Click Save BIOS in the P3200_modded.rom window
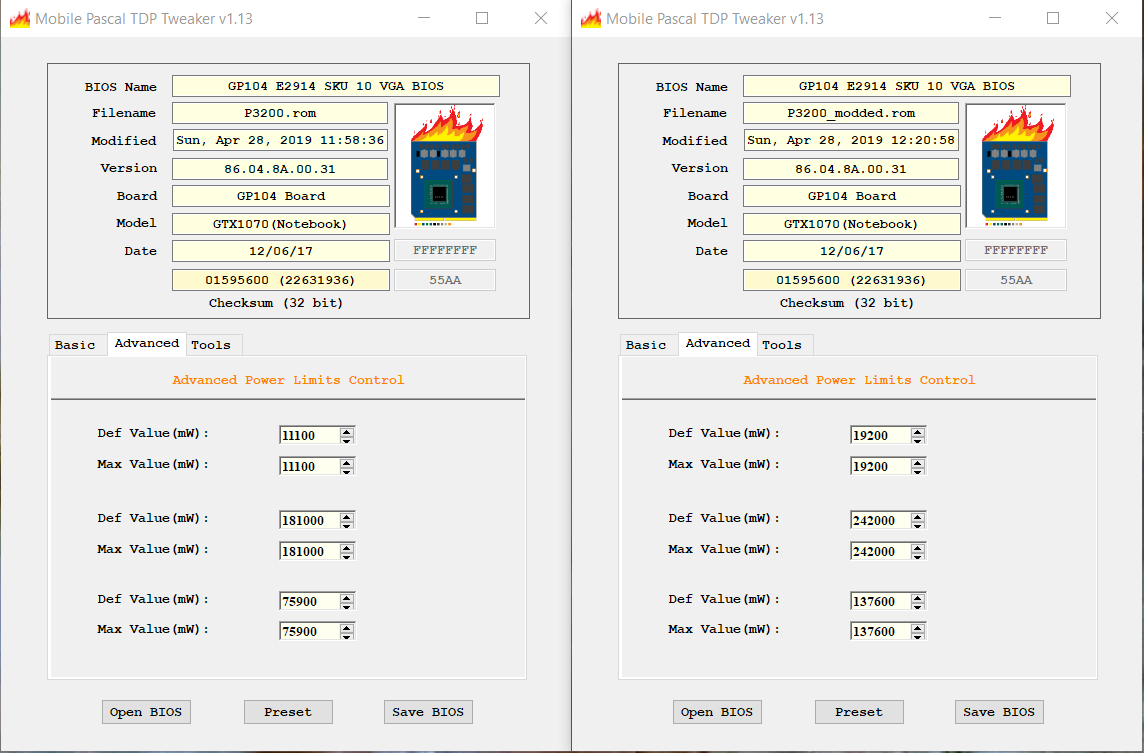 (x=1000, y=712)
